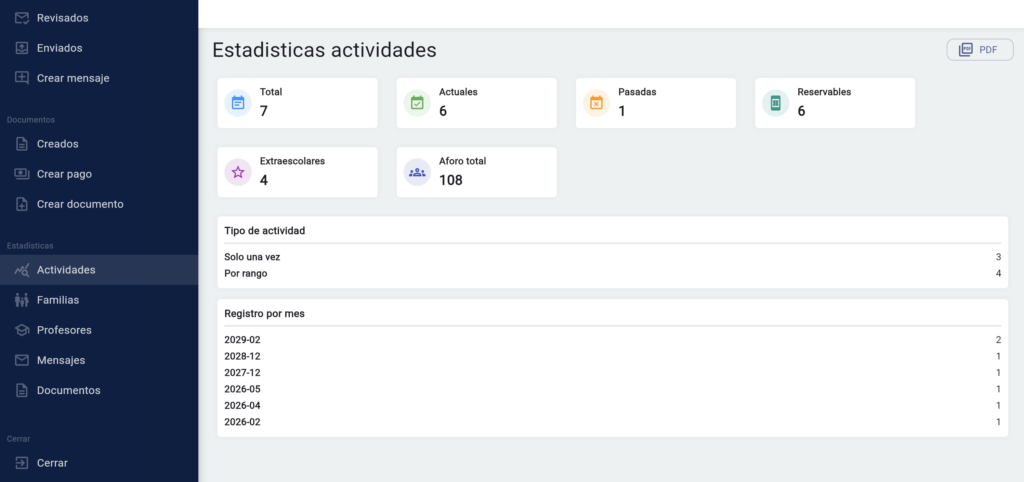Click the Profesores graduation cap icon
The width and height of the screenshot is (1024, 482).
pos(22,330)
